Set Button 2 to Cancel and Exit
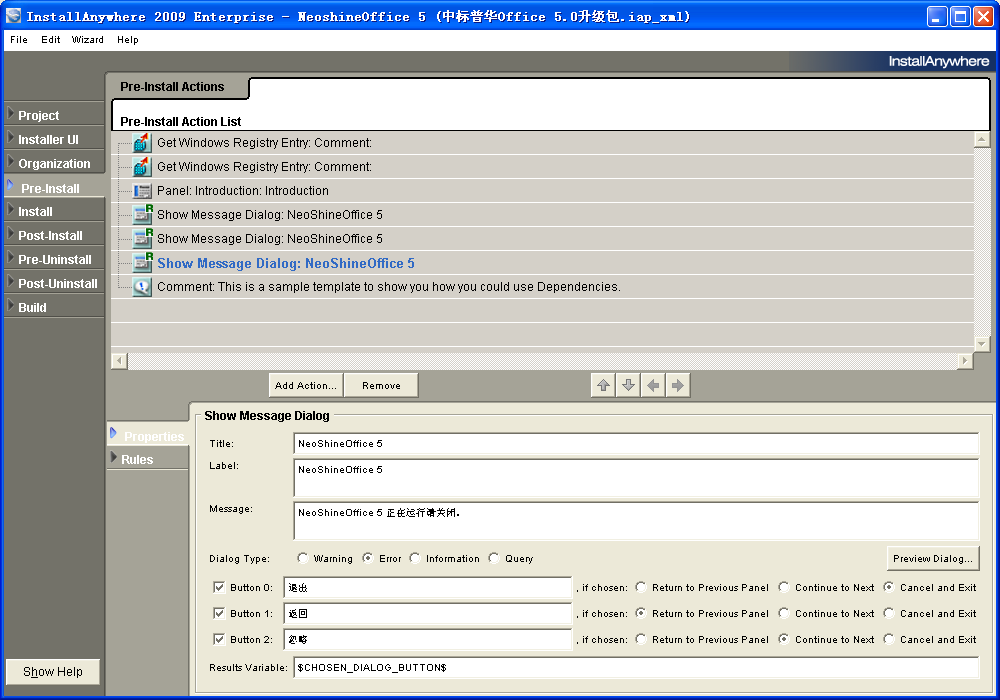This screenshot has width=1000, height=700. coord(889,639)
